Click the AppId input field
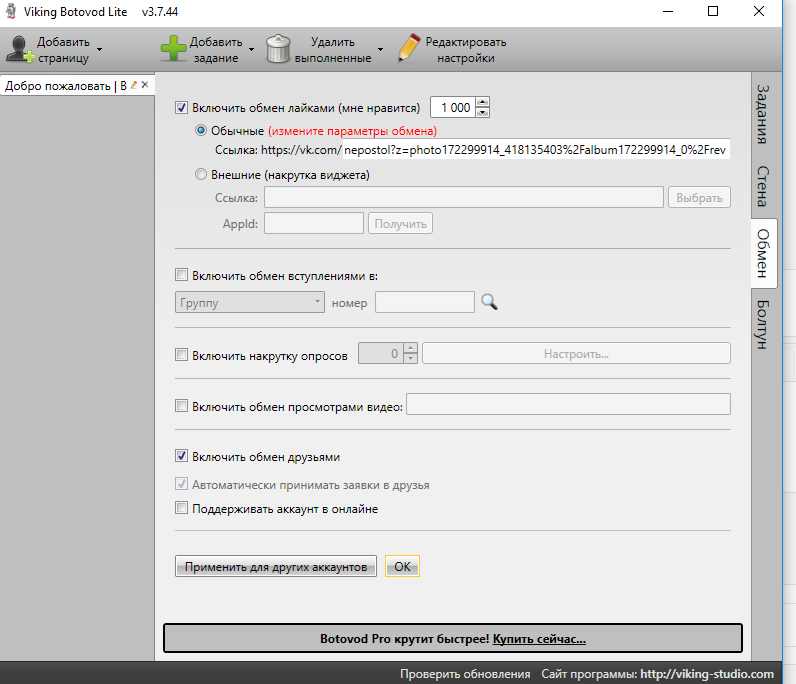 coord(314,223)
